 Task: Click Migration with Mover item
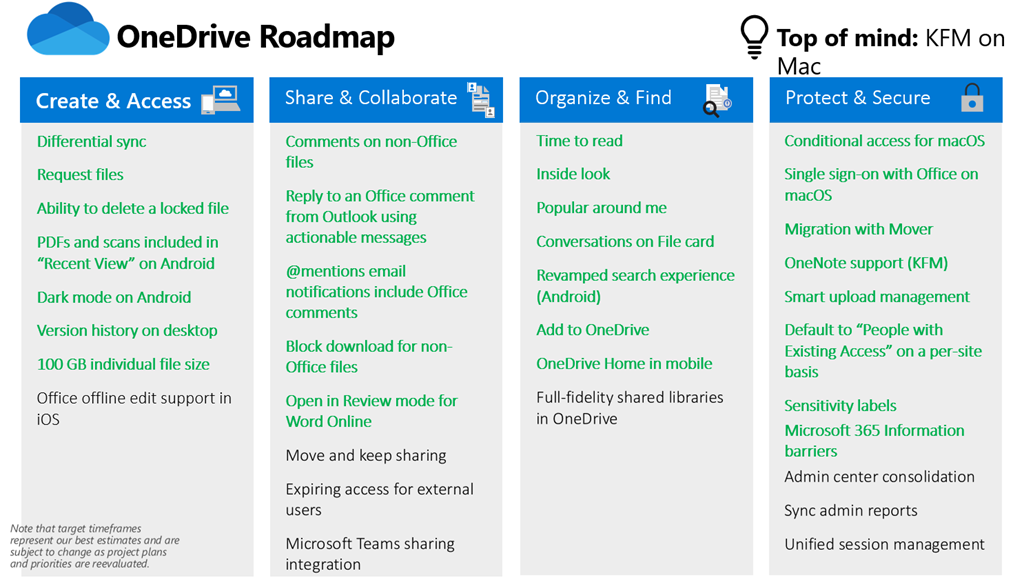(859, 229)
